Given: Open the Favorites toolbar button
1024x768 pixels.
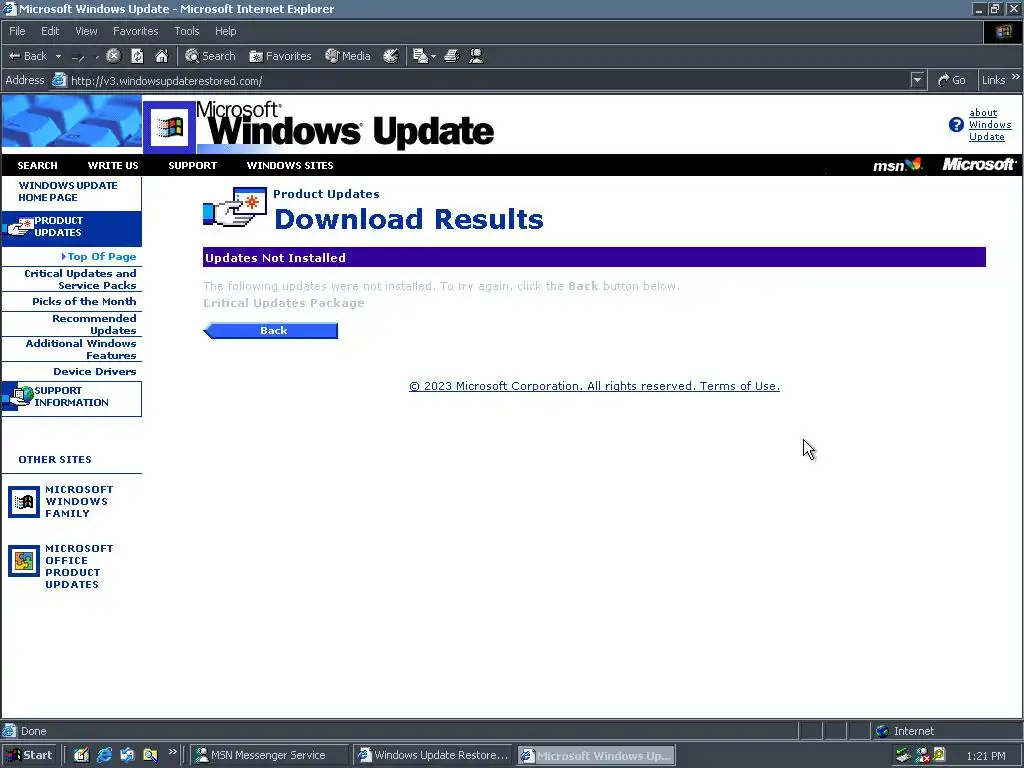Looking at the screenshot, I should [x=280, y=56].
